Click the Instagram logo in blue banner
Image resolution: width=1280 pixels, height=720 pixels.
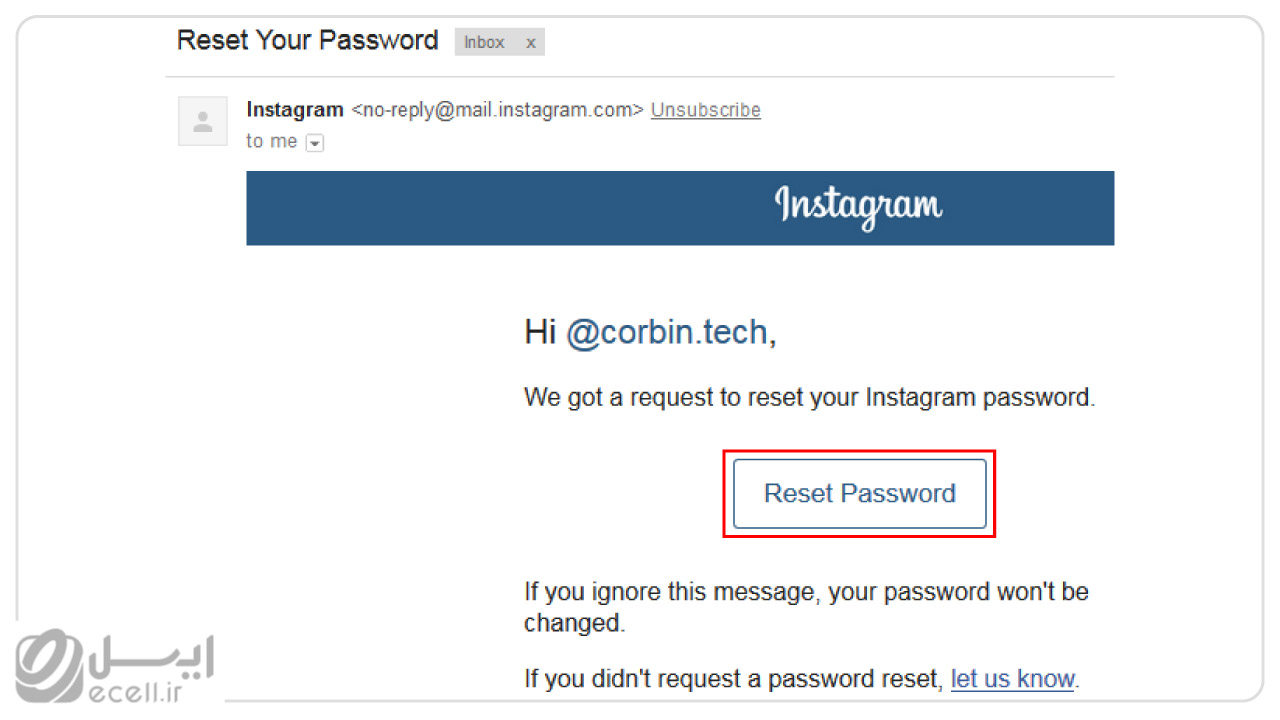pos(859,205)
